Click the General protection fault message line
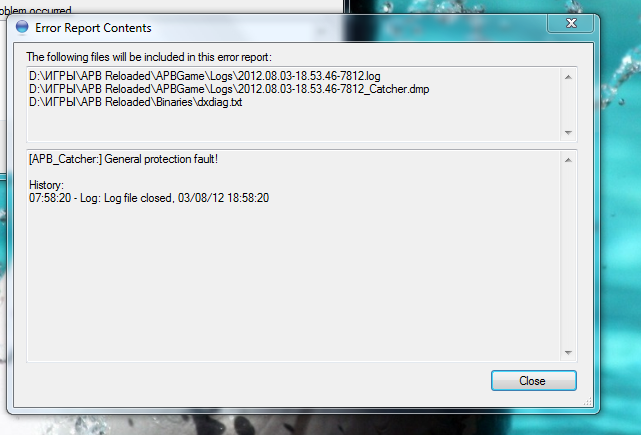The width and height of the screenshot is (641, 435). (x=123, y=159)
